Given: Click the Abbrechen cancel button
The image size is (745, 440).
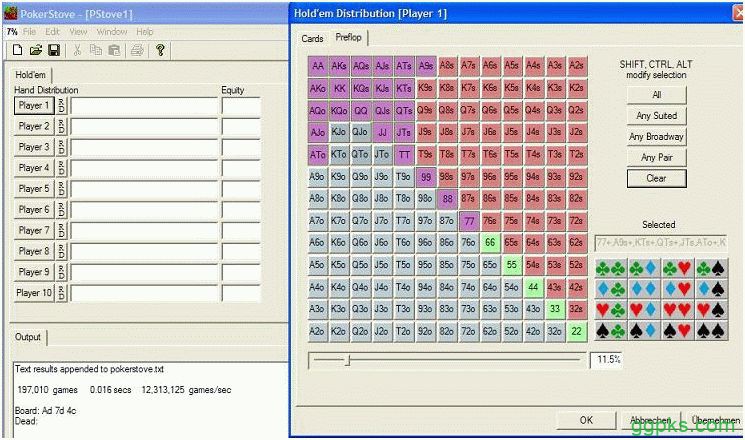Looking at the screenshot, I should [x=650, y=420].
